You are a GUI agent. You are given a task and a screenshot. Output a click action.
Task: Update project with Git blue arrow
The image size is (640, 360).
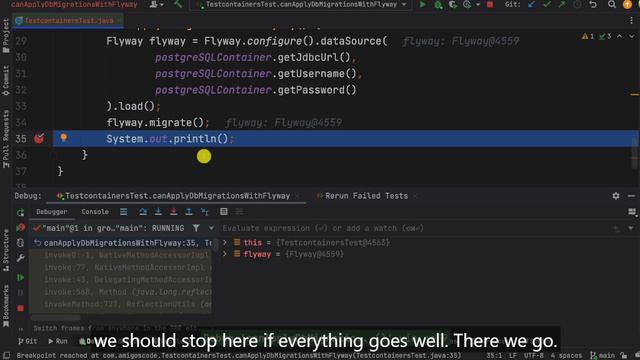(531, 4)
